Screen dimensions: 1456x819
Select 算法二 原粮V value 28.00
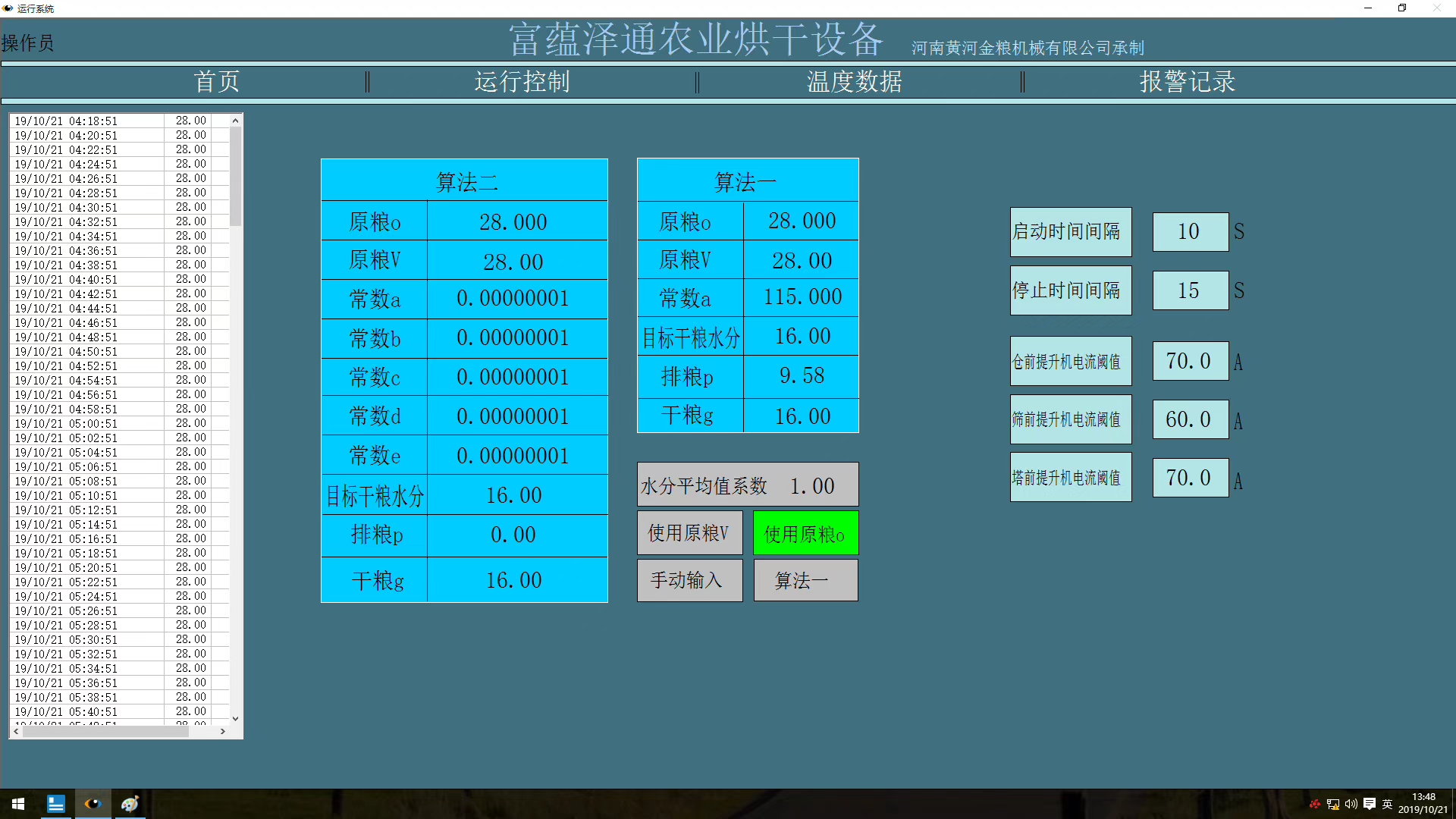point(517,261)
